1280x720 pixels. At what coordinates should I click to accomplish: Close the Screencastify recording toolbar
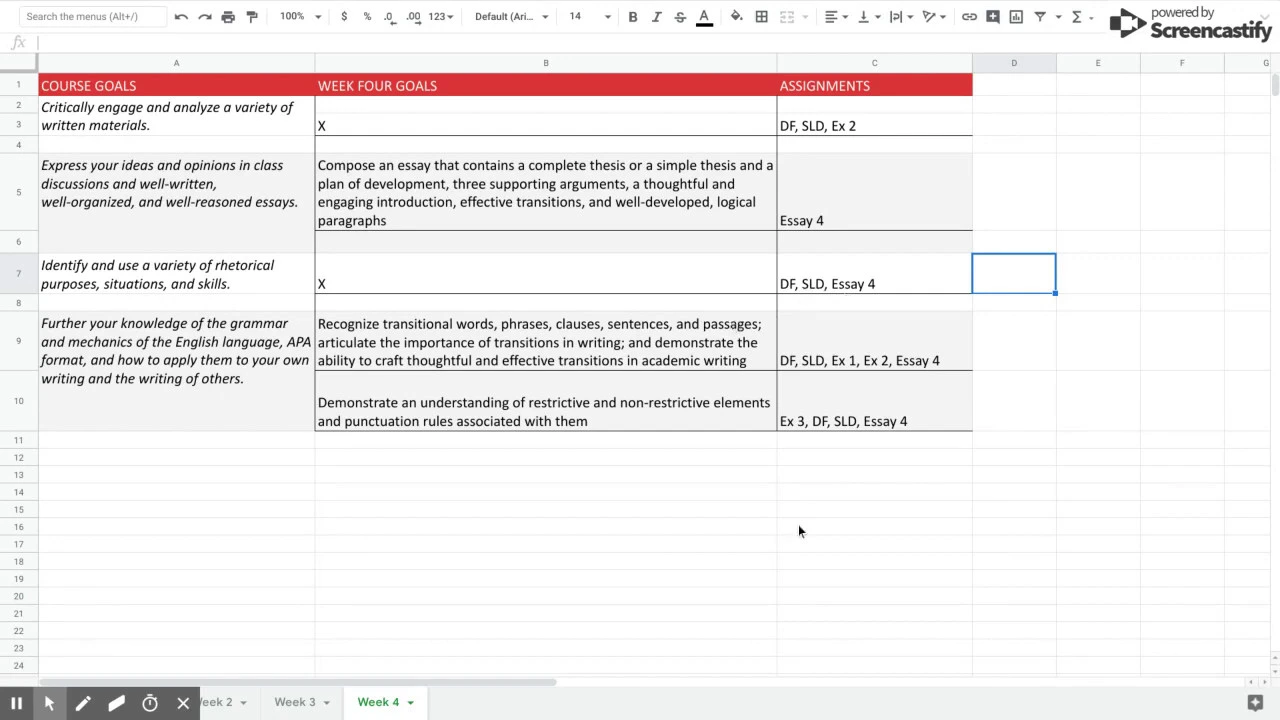pyautogui.click(x=183, y=703)
